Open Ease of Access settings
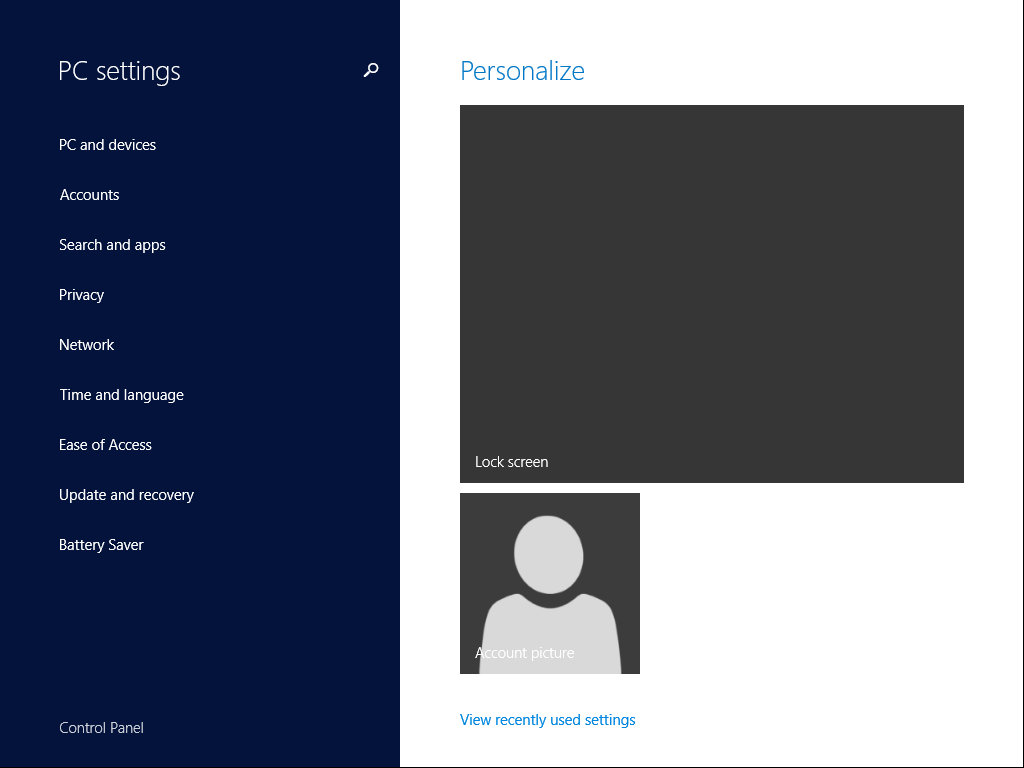The height and width of the screenshot is (768, 1024). pyautogui.click(x=105, y=445)
